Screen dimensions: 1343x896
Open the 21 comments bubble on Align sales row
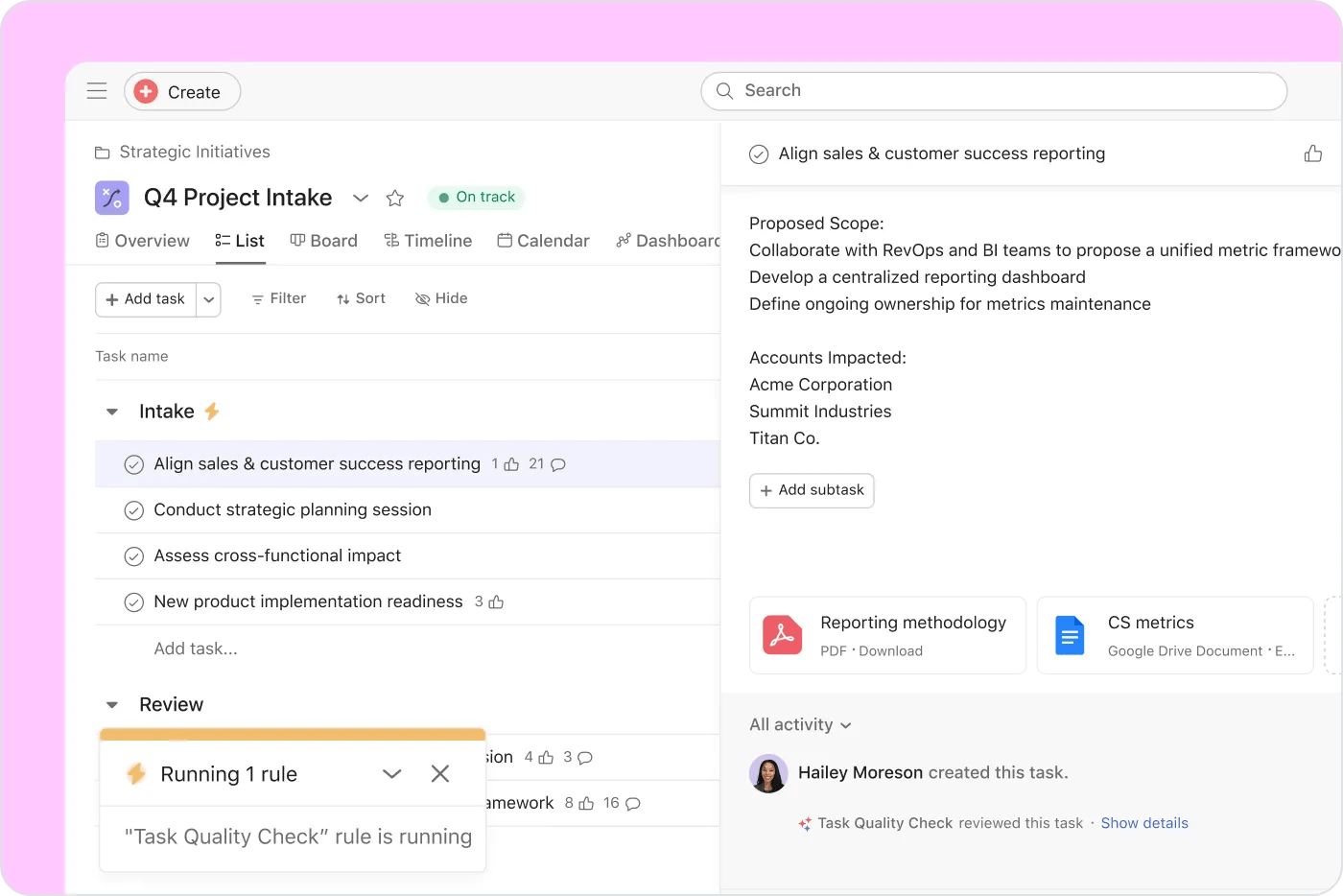click(558, 464)
